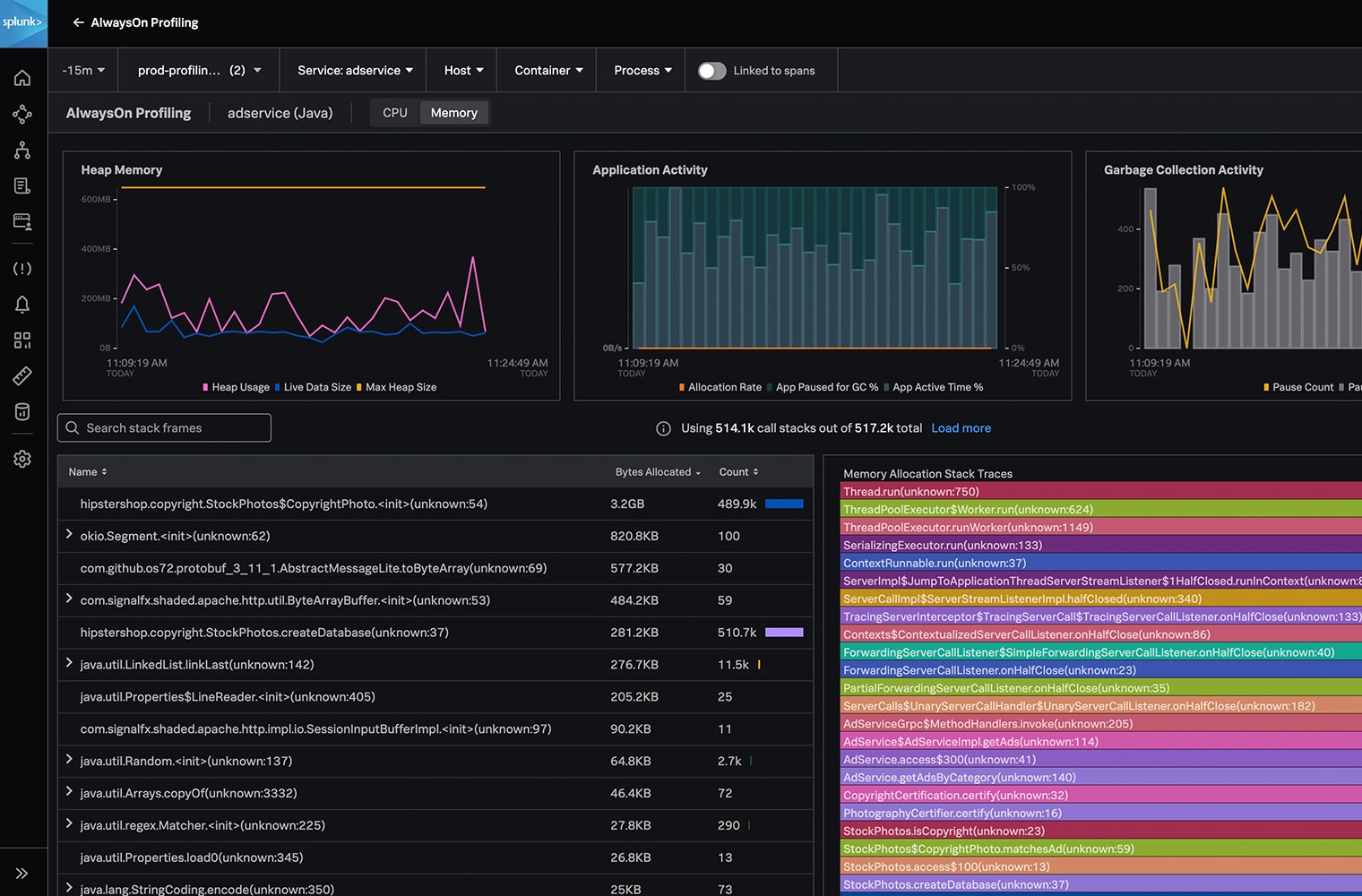
Task: Select the Thread.run(unknown:750) flame bar
Action: [1101, 491]
